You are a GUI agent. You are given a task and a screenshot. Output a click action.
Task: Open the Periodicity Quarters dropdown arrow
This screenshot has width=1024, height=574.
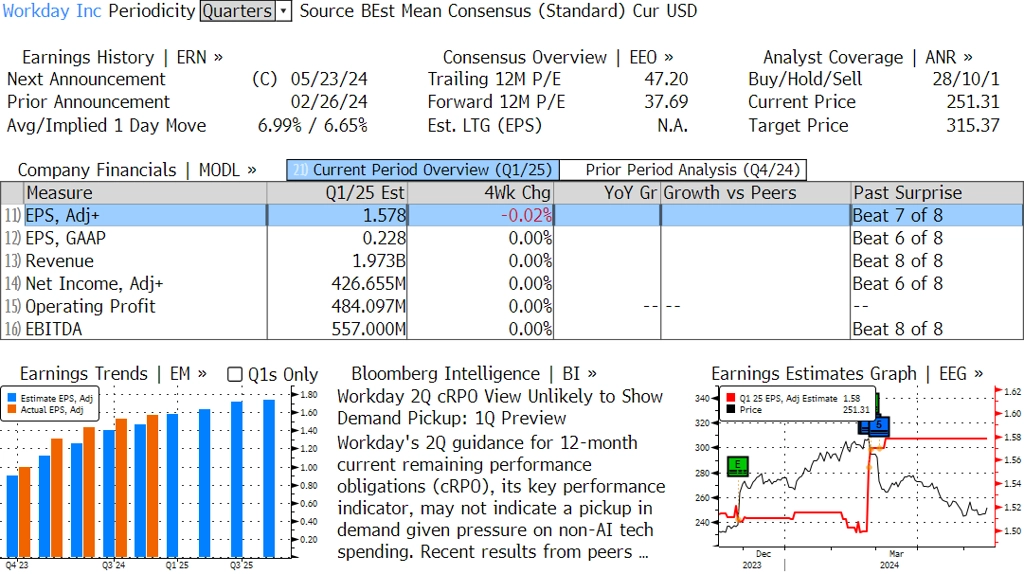click(x=283, y=11)
